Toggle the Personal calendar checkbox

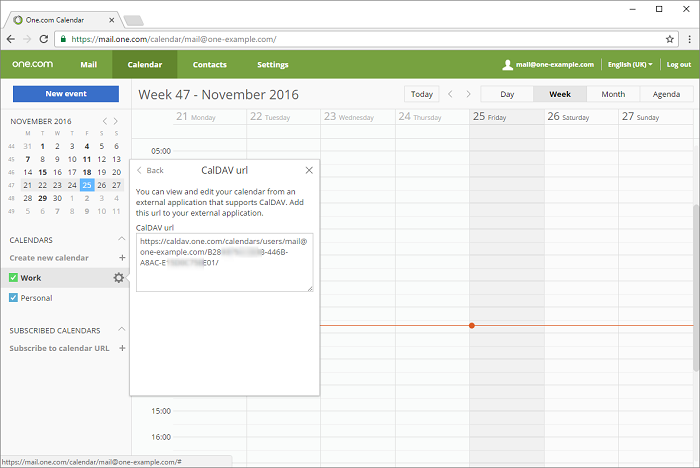(13, 298)
